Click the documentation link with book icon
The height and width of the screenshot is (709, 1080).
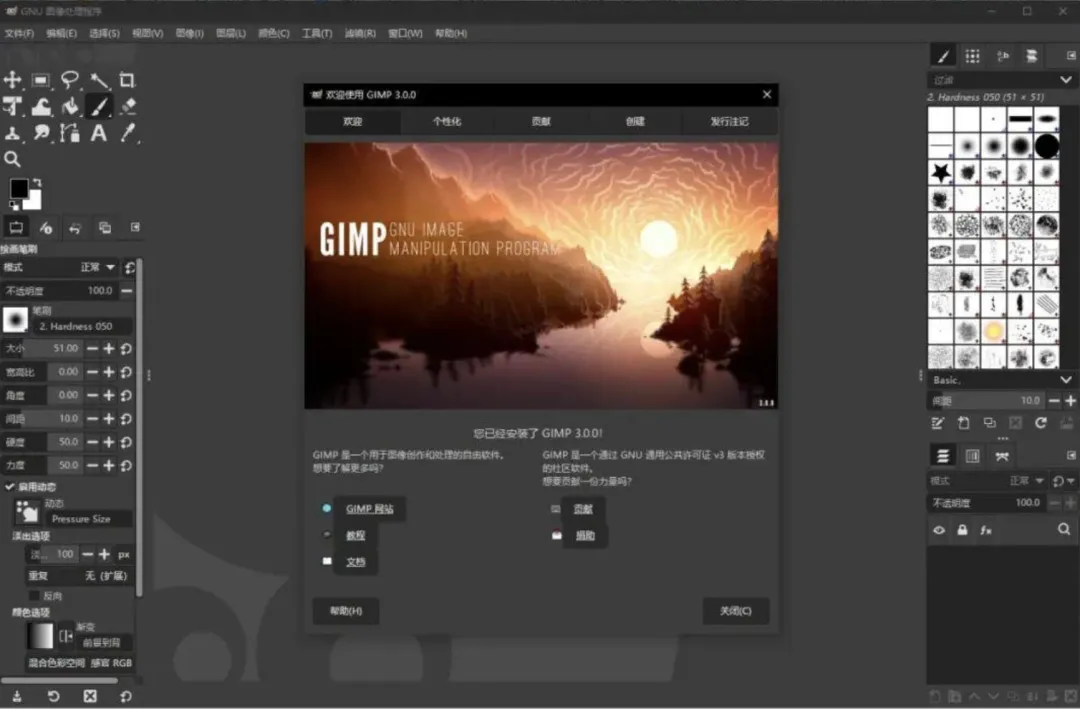tap(355, 562)
